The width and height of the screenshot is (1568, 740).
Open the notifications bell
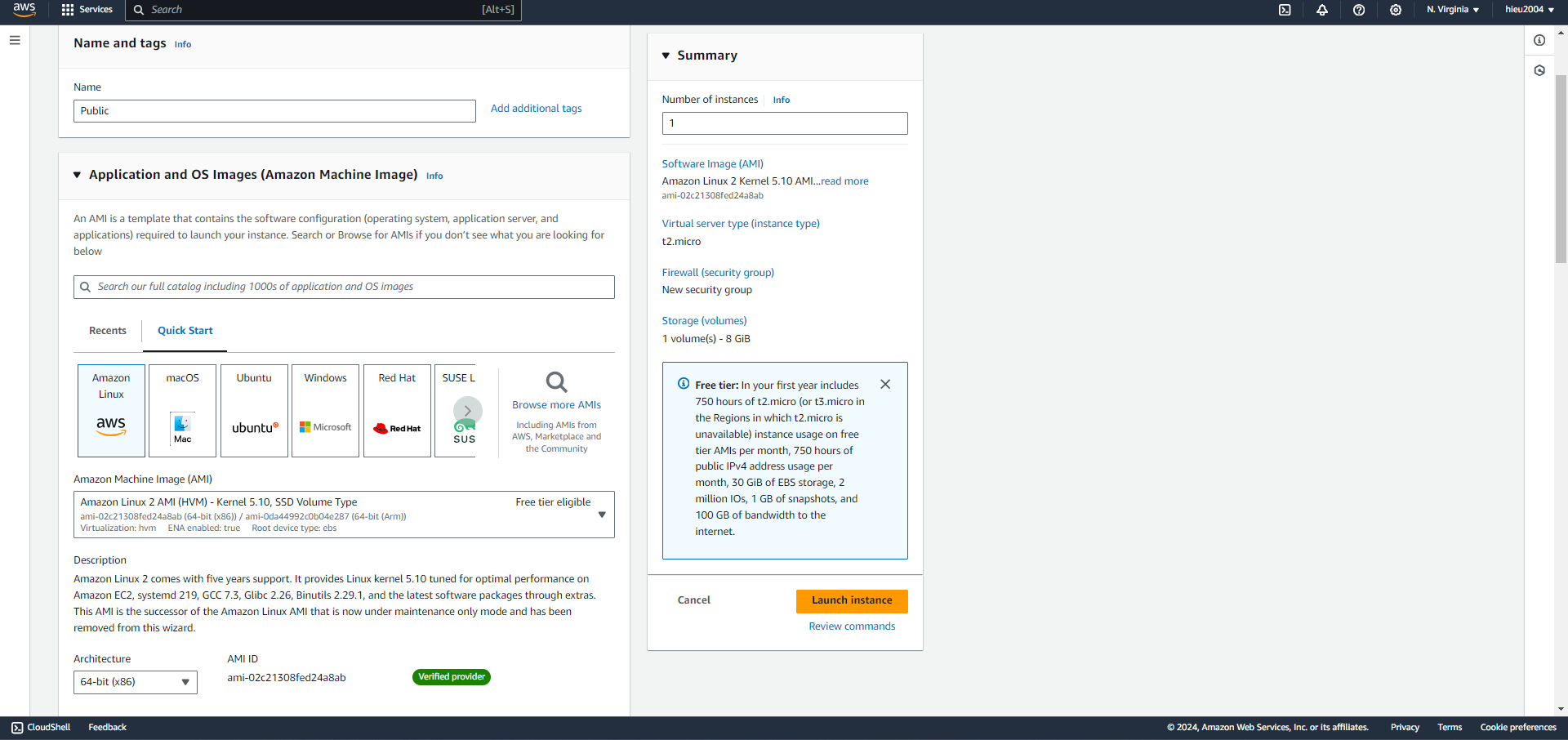(1322, 10)
